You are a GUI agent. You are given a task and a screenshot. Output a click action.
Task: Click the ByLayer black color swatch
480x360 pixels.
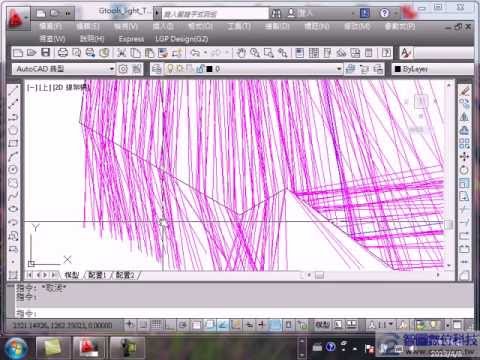pyautogui.click(x=397, y=69)
